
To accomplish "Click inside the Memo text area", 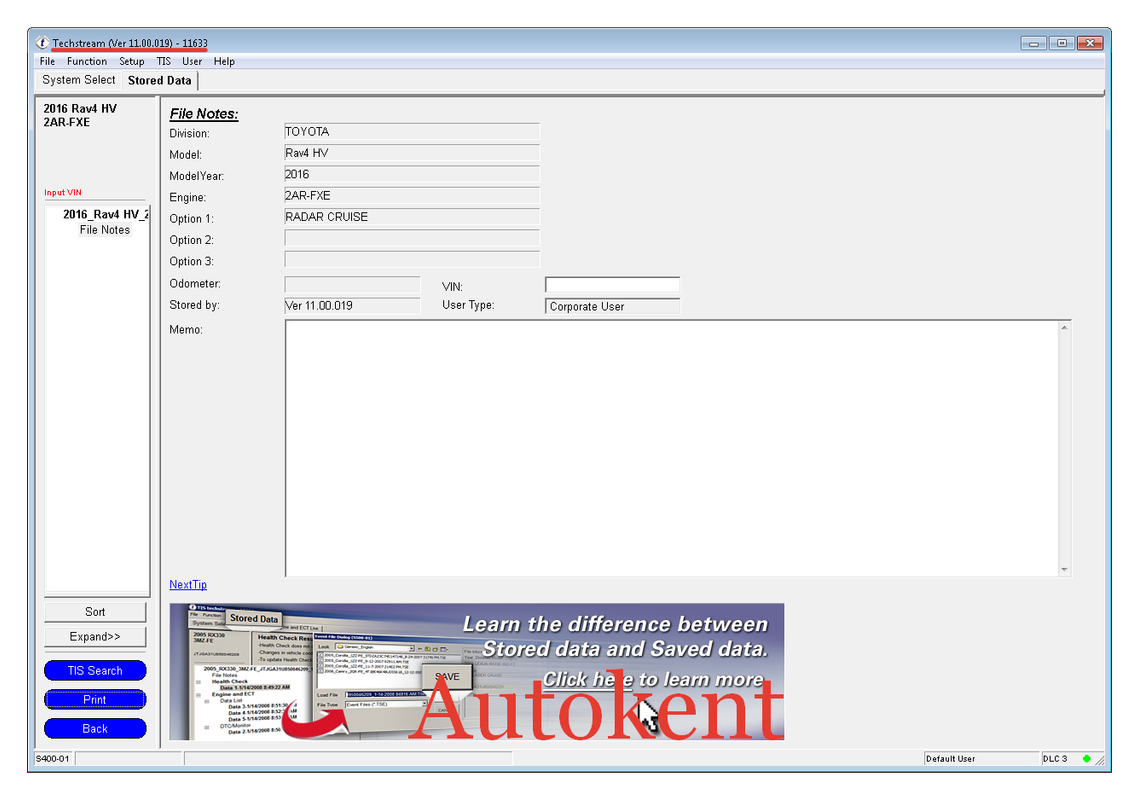I will (x=672, y=448).
